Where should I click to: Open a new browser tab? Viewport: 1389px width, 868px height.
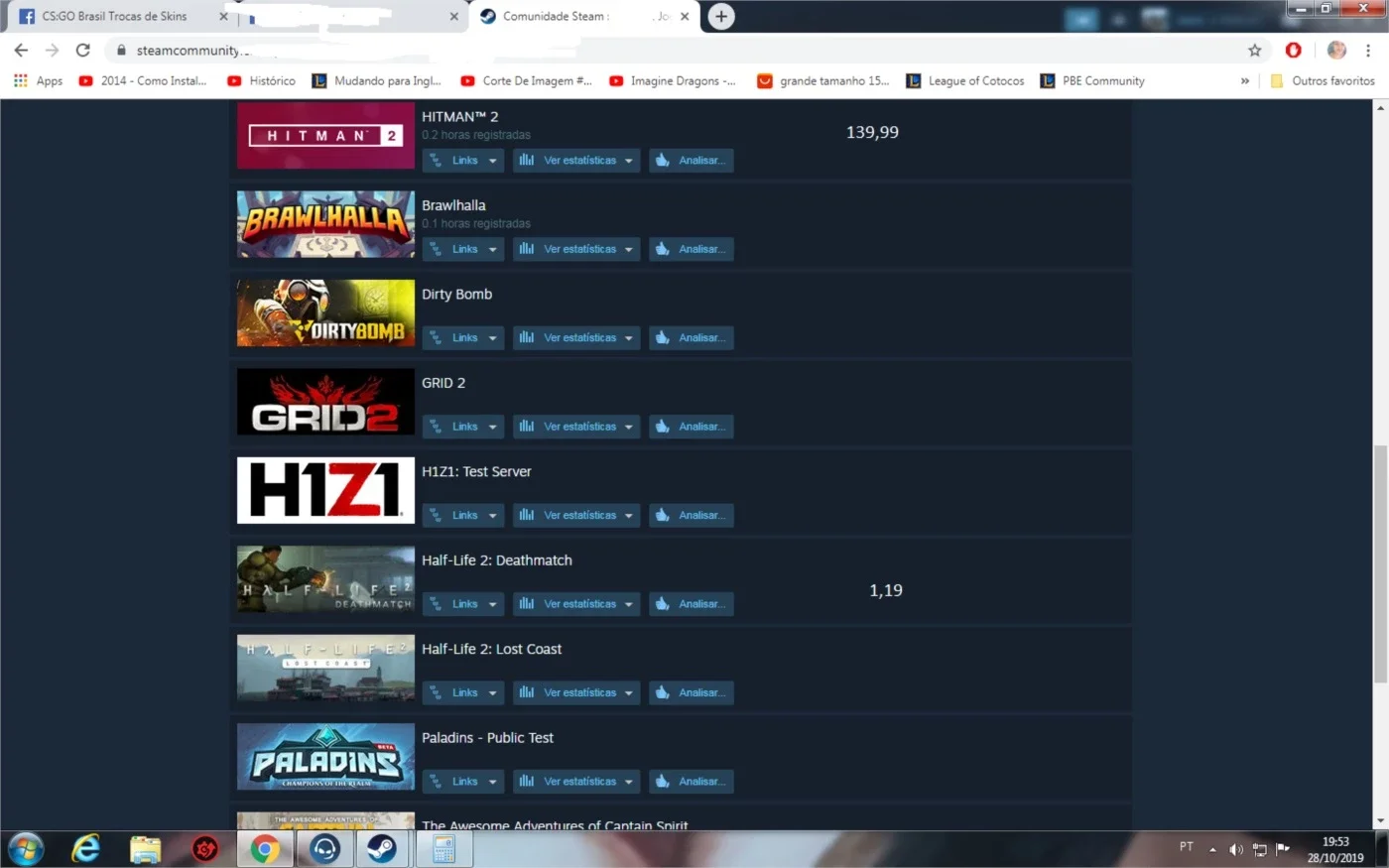(721, 17)
